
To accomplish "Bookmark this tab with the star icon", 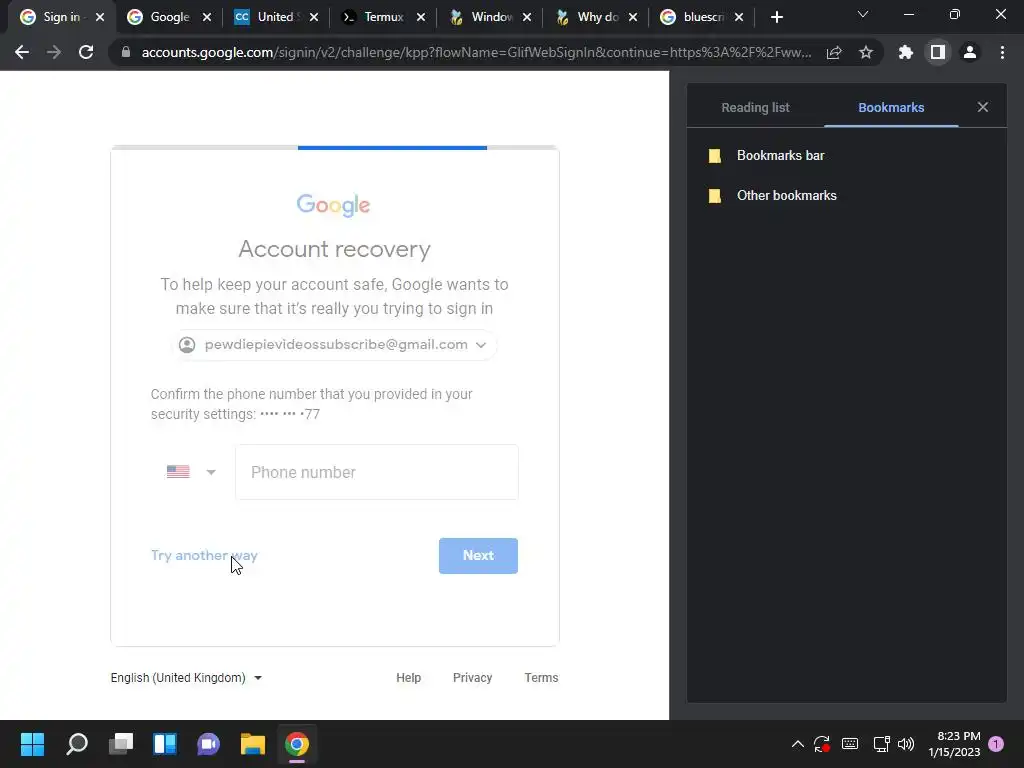I will 866,52.
